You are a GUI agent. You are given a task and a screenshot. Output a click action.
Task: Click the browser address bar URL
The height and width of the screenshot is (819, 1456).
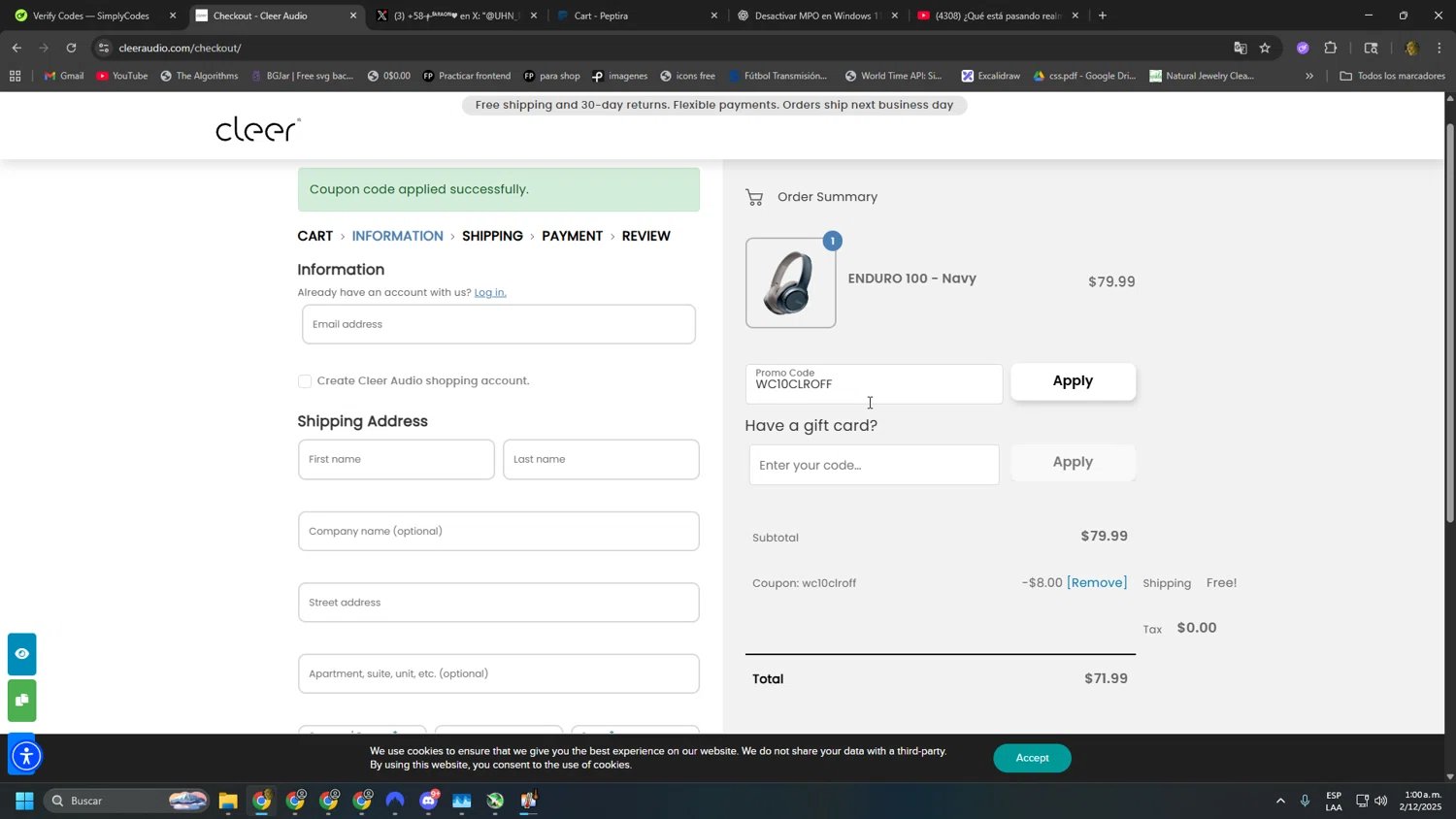pos(181,48)
